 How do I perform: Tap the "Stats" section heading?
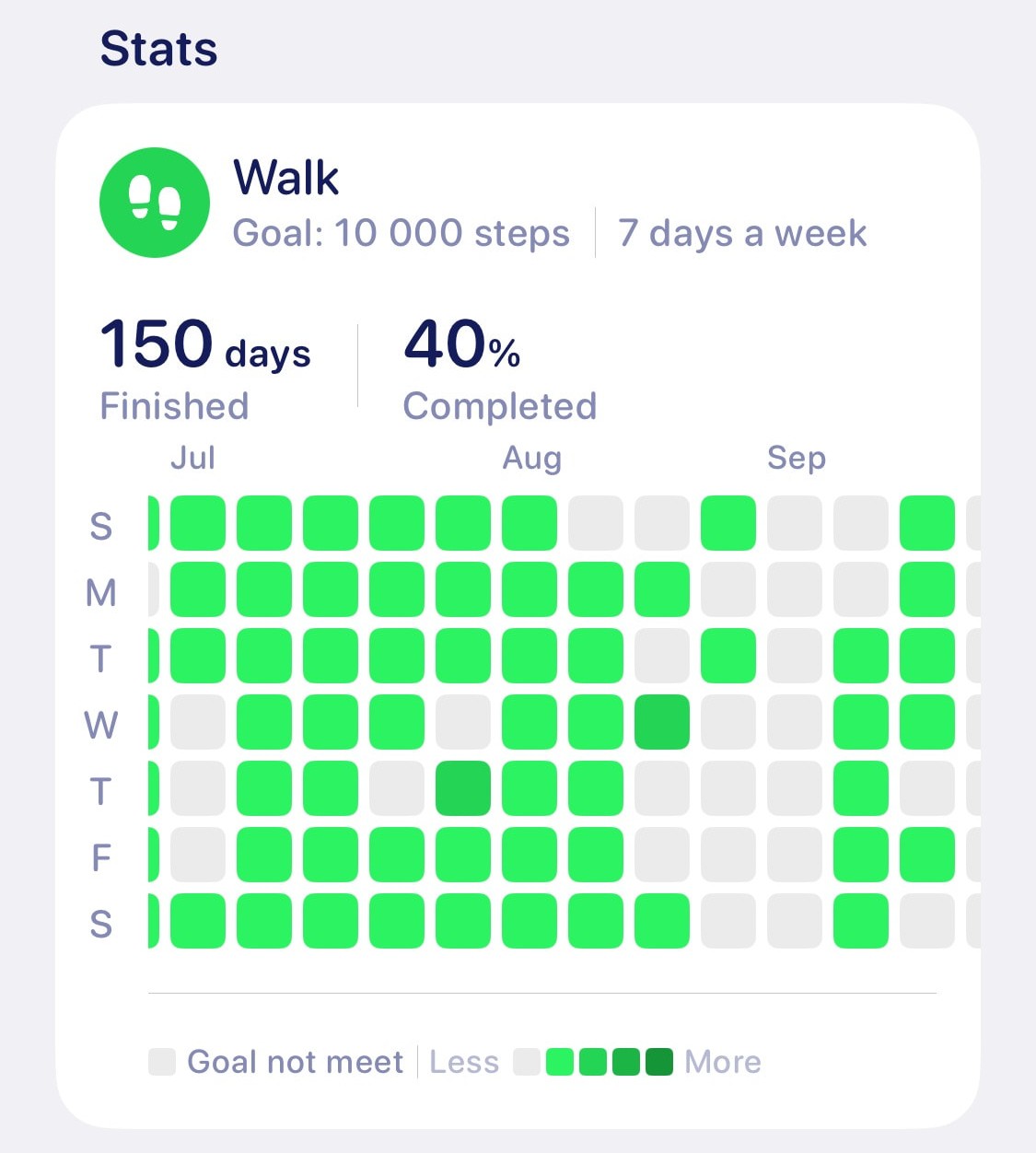pyautogui.click(x=158, y=49)
